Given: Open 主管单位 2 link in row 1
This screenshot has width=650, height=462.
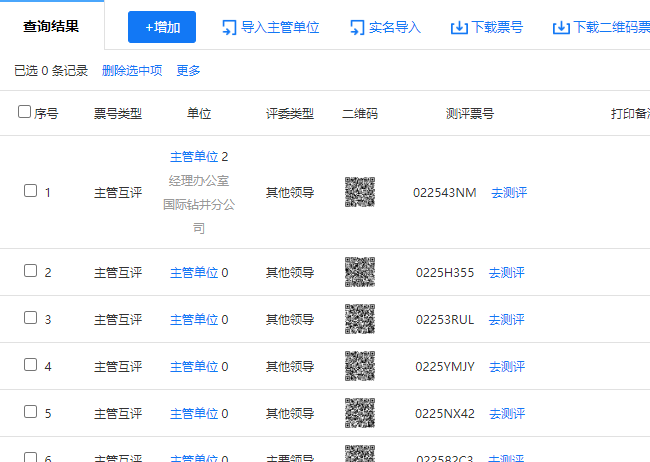Looking at the screenshot, I should click(194, 157).
